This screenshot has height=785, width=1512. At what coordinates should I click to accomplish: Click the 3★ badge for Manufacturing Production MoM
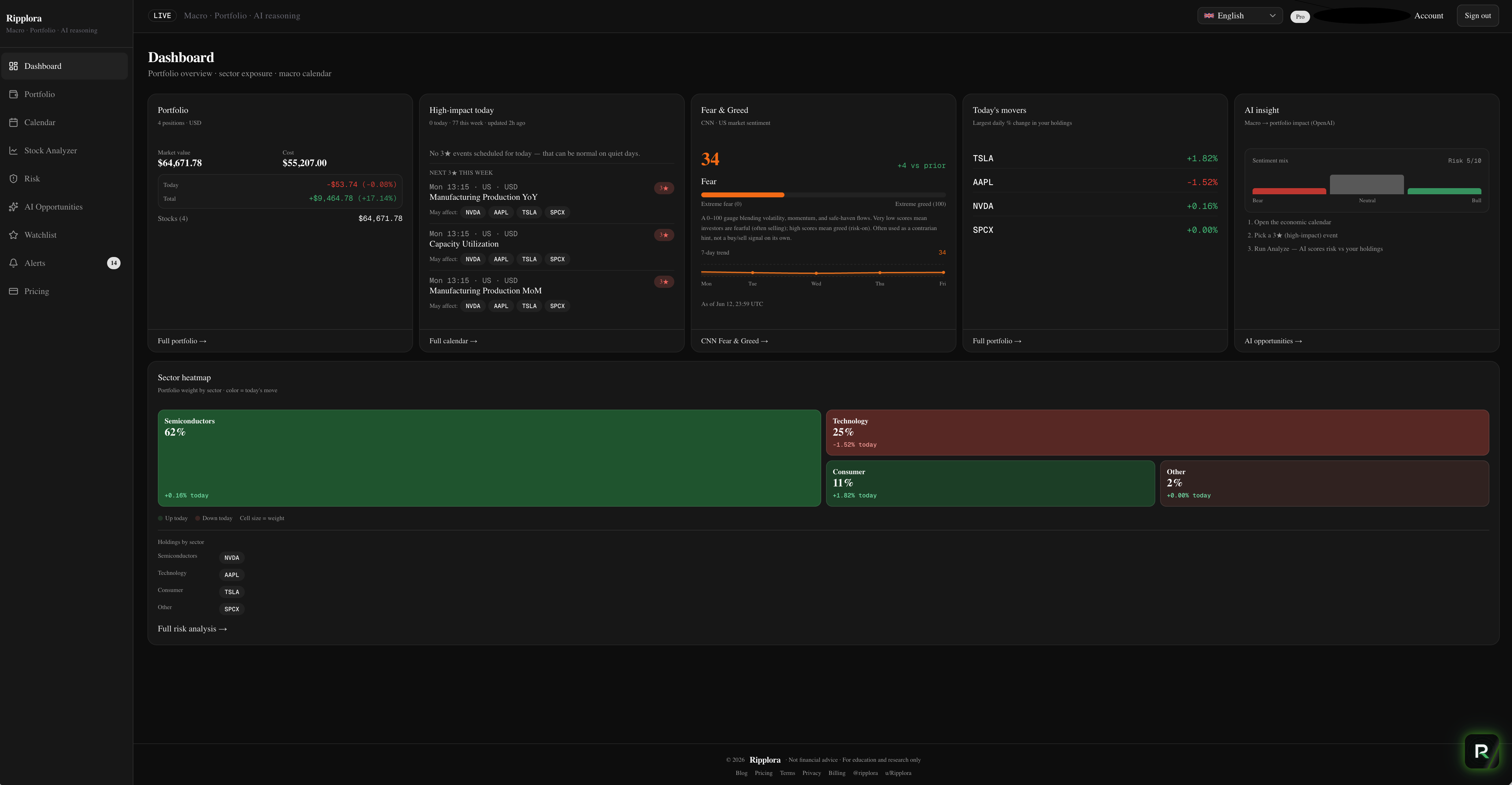pos(664,282)
